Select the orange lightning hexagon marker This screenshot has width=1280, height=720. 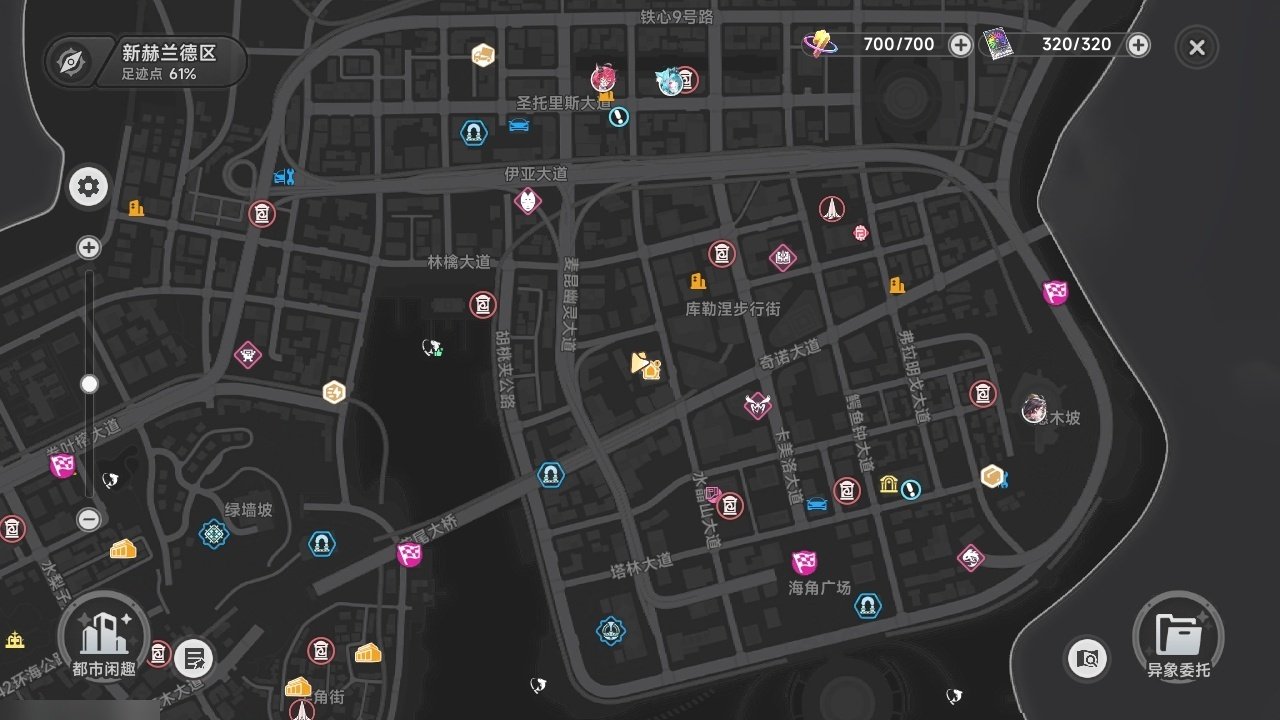point(334,392)
